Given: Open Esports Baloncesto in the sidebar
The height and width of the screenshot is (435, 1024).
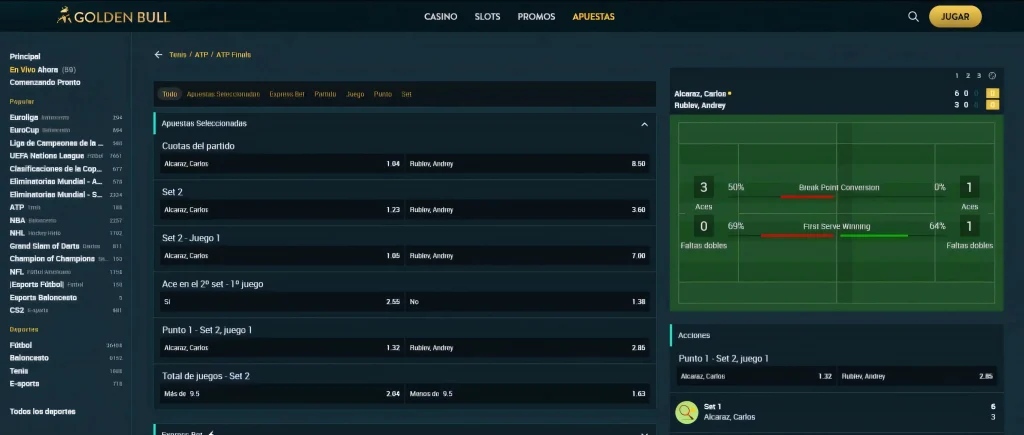Looking at the screenshot, I should 65,297.
